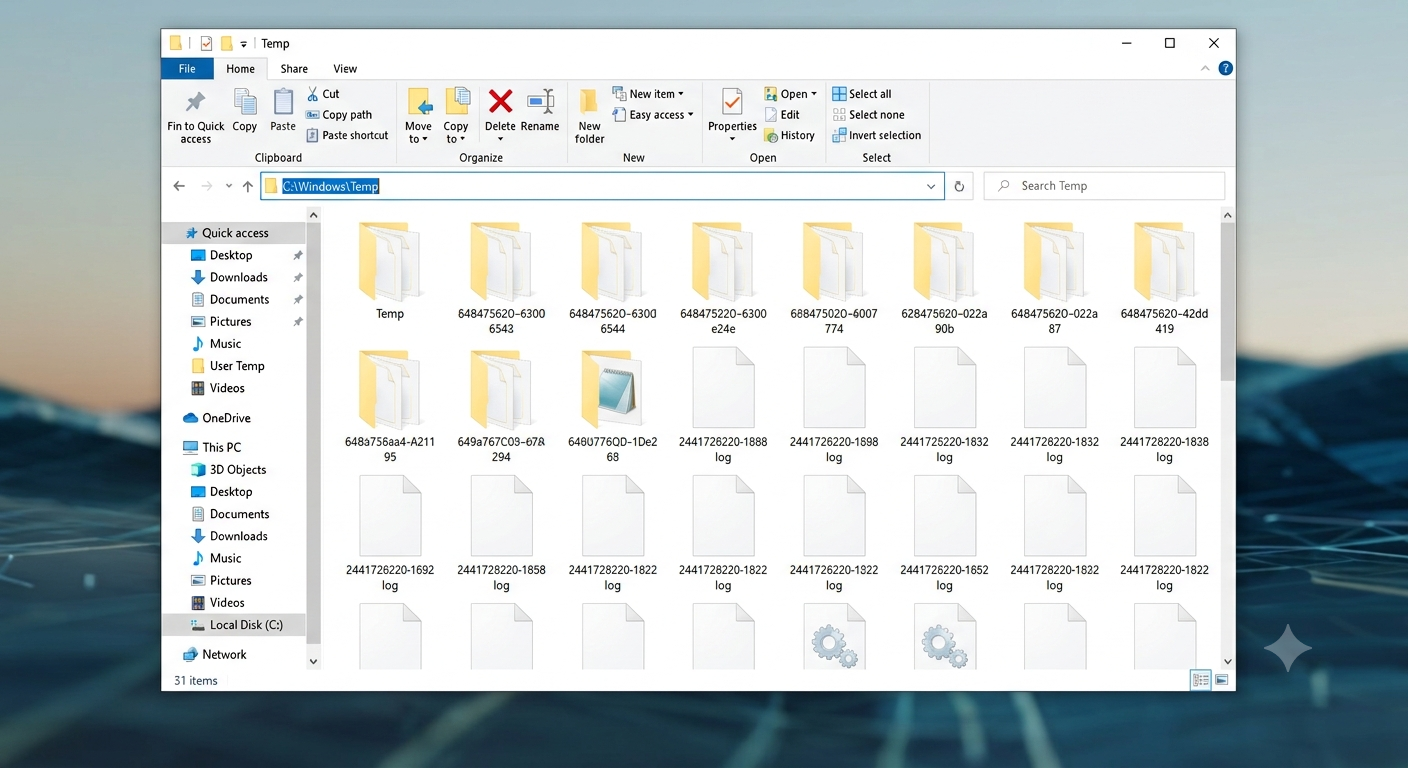Image resolution: width=1408 pixels, height=768 pixels.
Task: Click the Copy ribbon icon
Action: 245,110
